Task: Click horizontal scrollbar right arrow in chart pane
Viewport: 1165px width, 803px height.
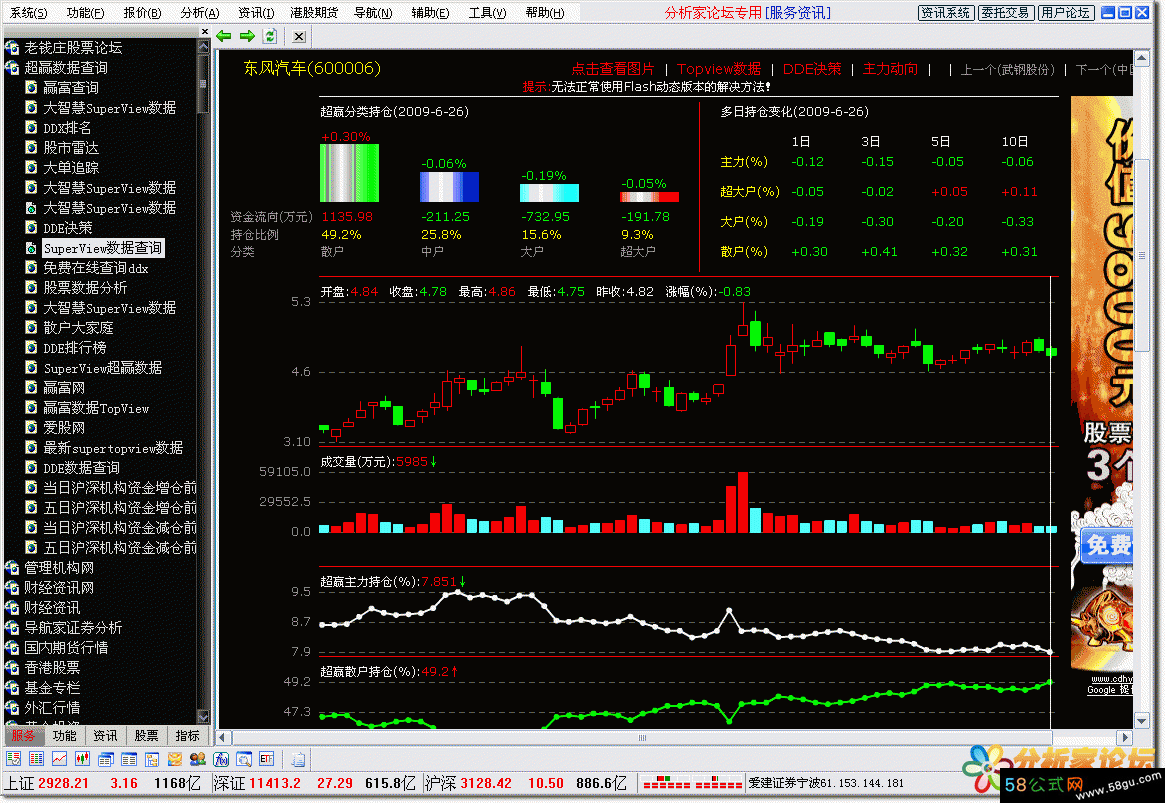Action: [1125, 738]
